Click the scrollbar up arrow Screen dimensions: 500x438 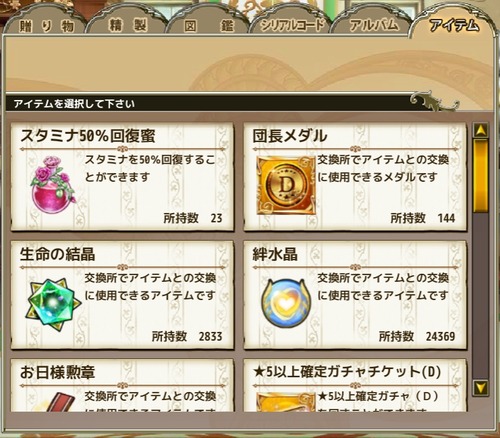click(x=480, y=130)
